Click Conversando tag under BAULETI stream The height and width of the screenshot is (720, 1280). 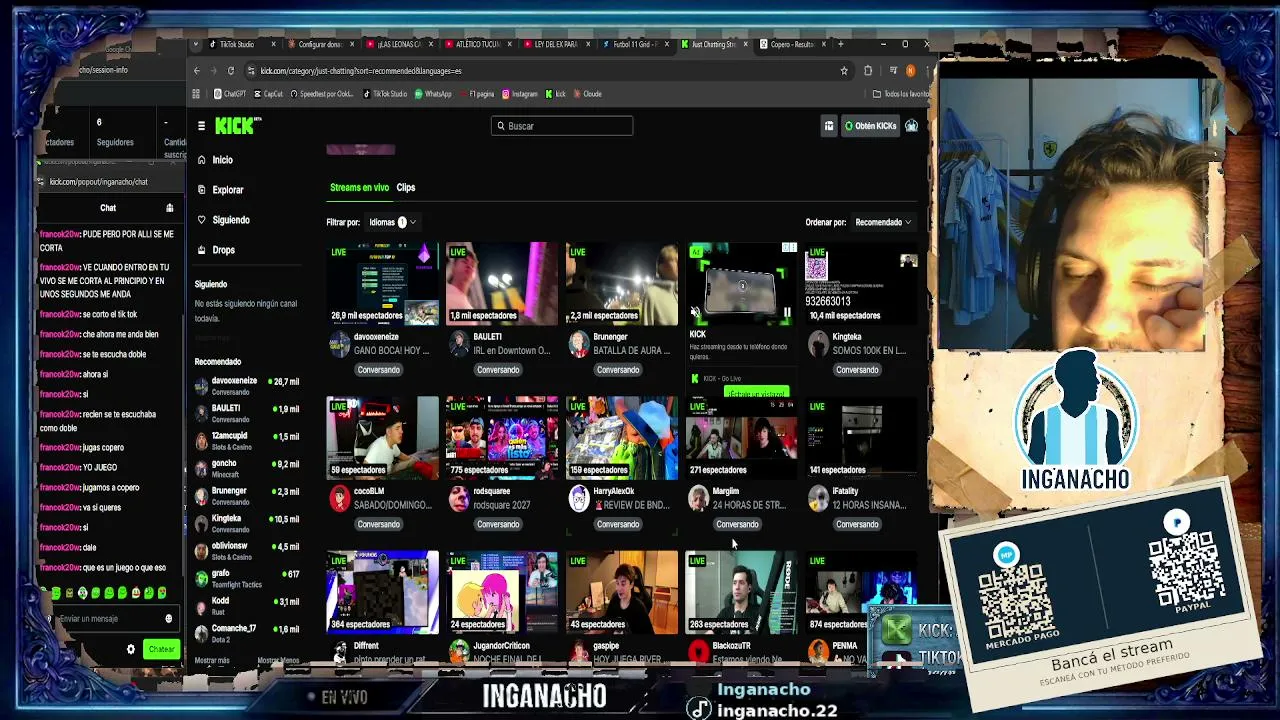(498, 370)
